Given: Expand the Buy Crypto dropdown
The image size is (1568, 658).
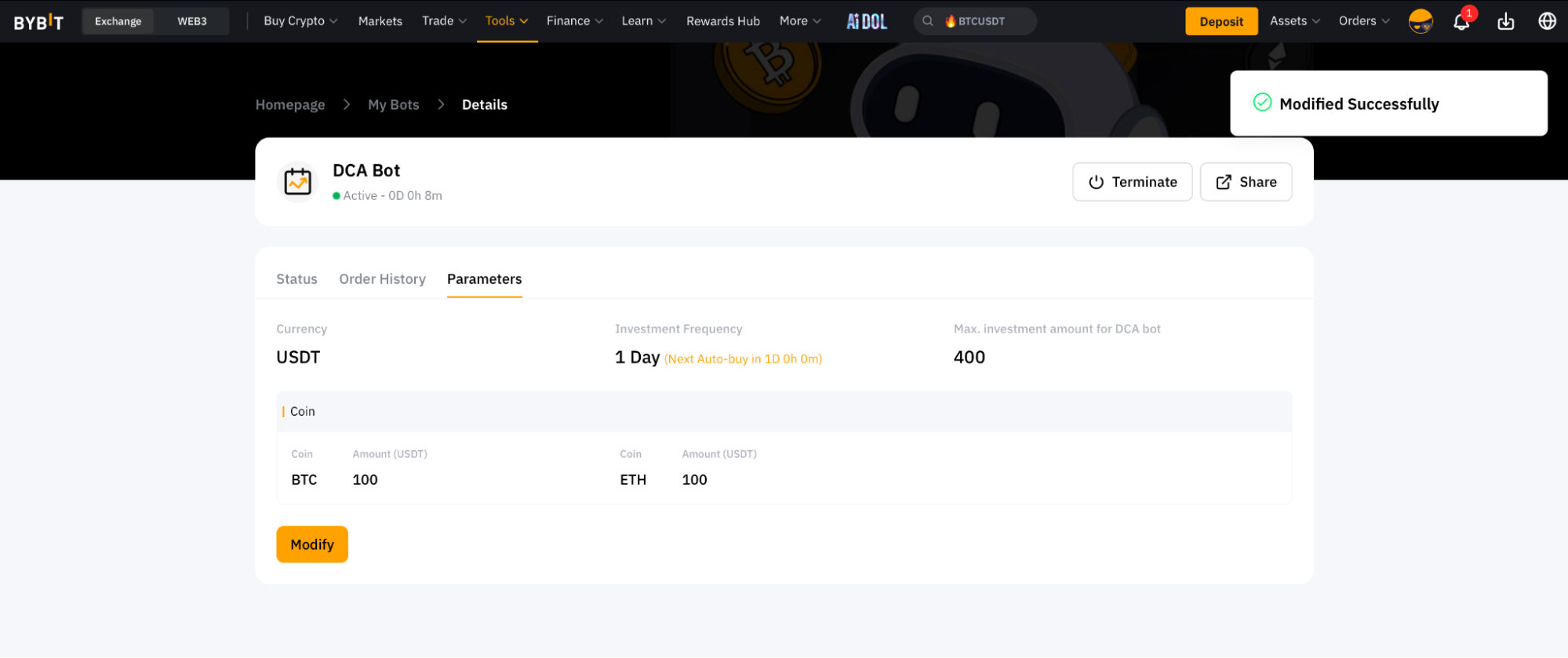Looking at the screenshot, I should pyautogui.click(x=300, y=21).
